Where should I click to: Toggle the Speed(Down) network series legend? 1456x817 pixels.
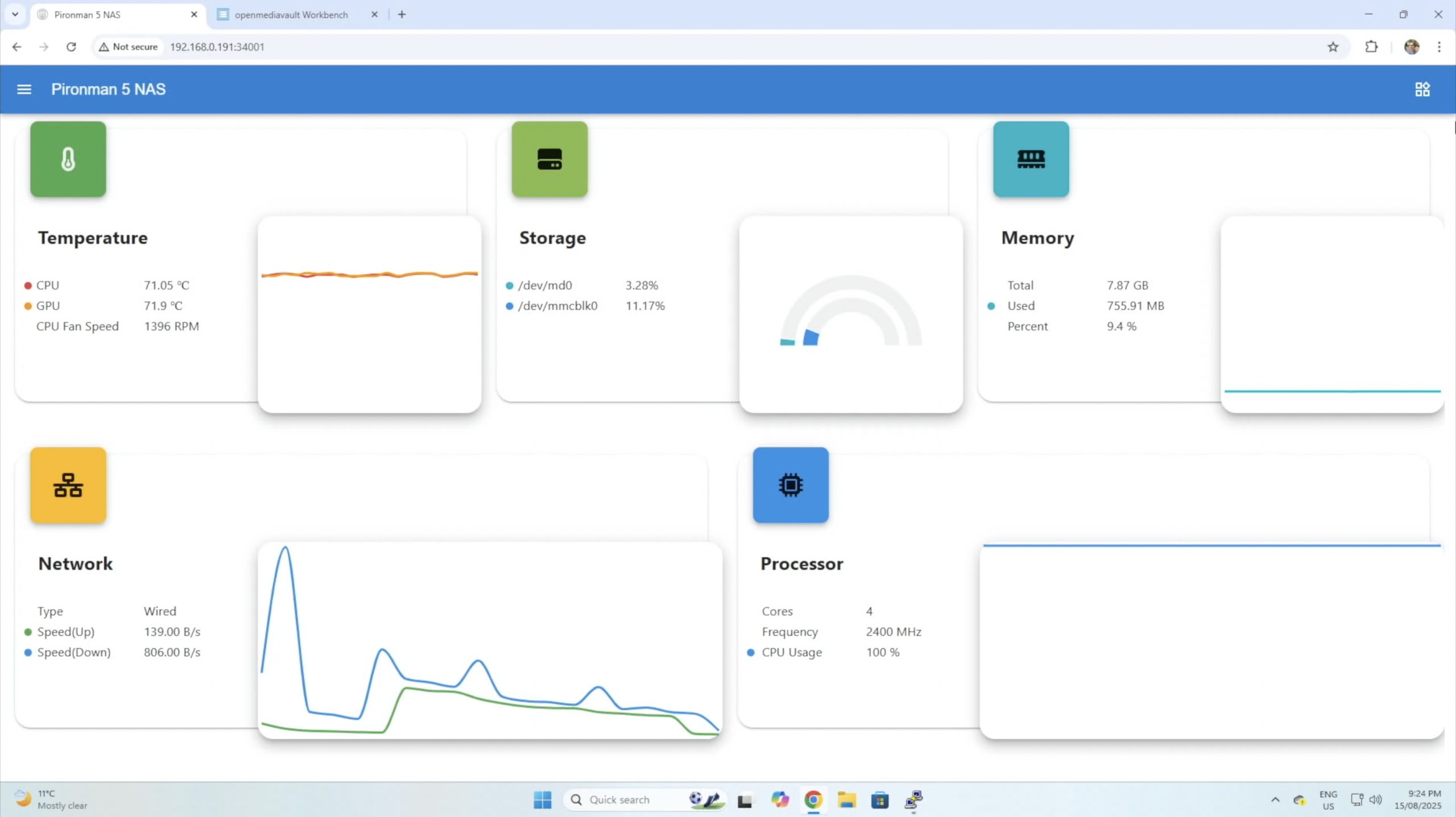coord(28,653)
